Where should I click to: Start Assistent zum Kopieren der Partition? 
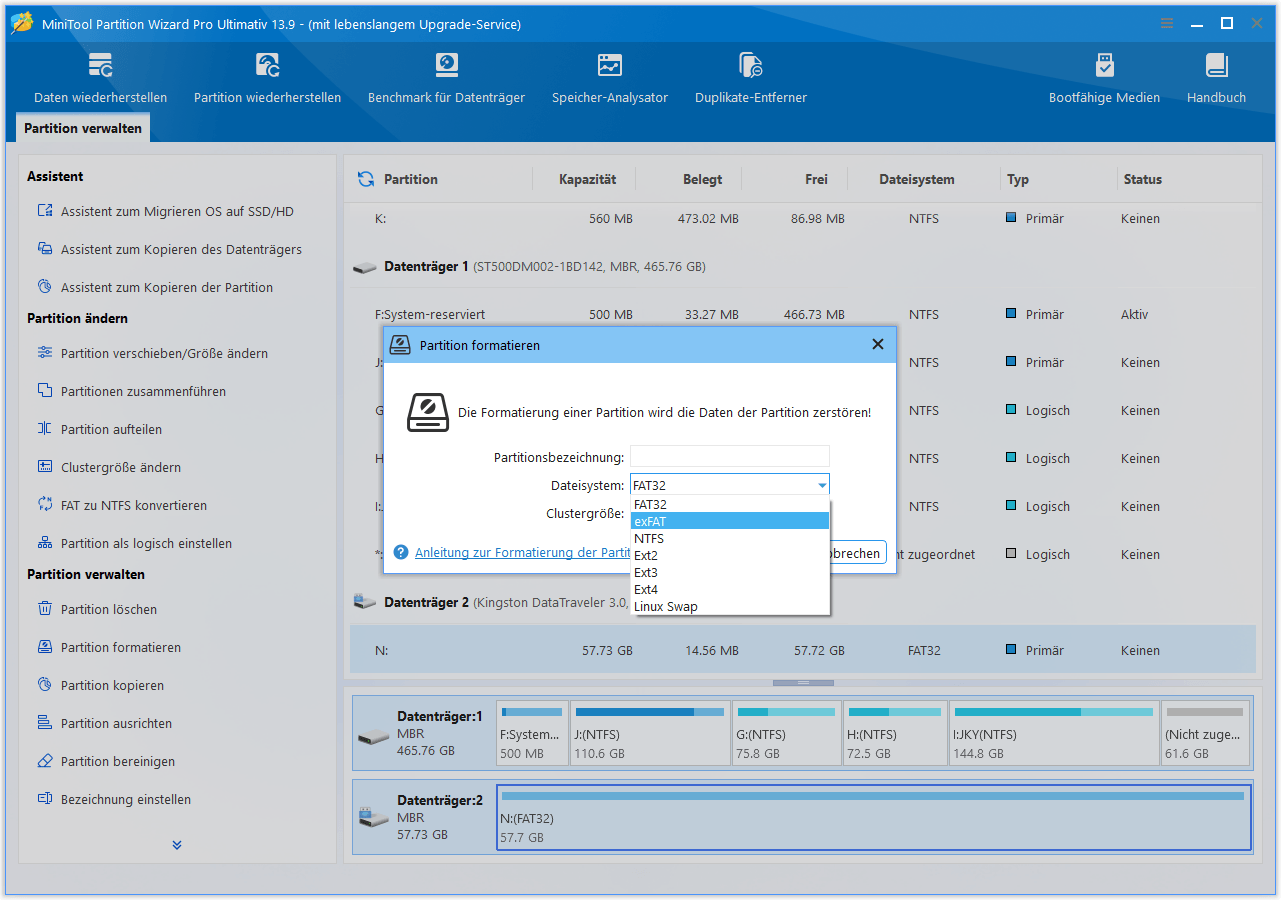coord(155,287)
